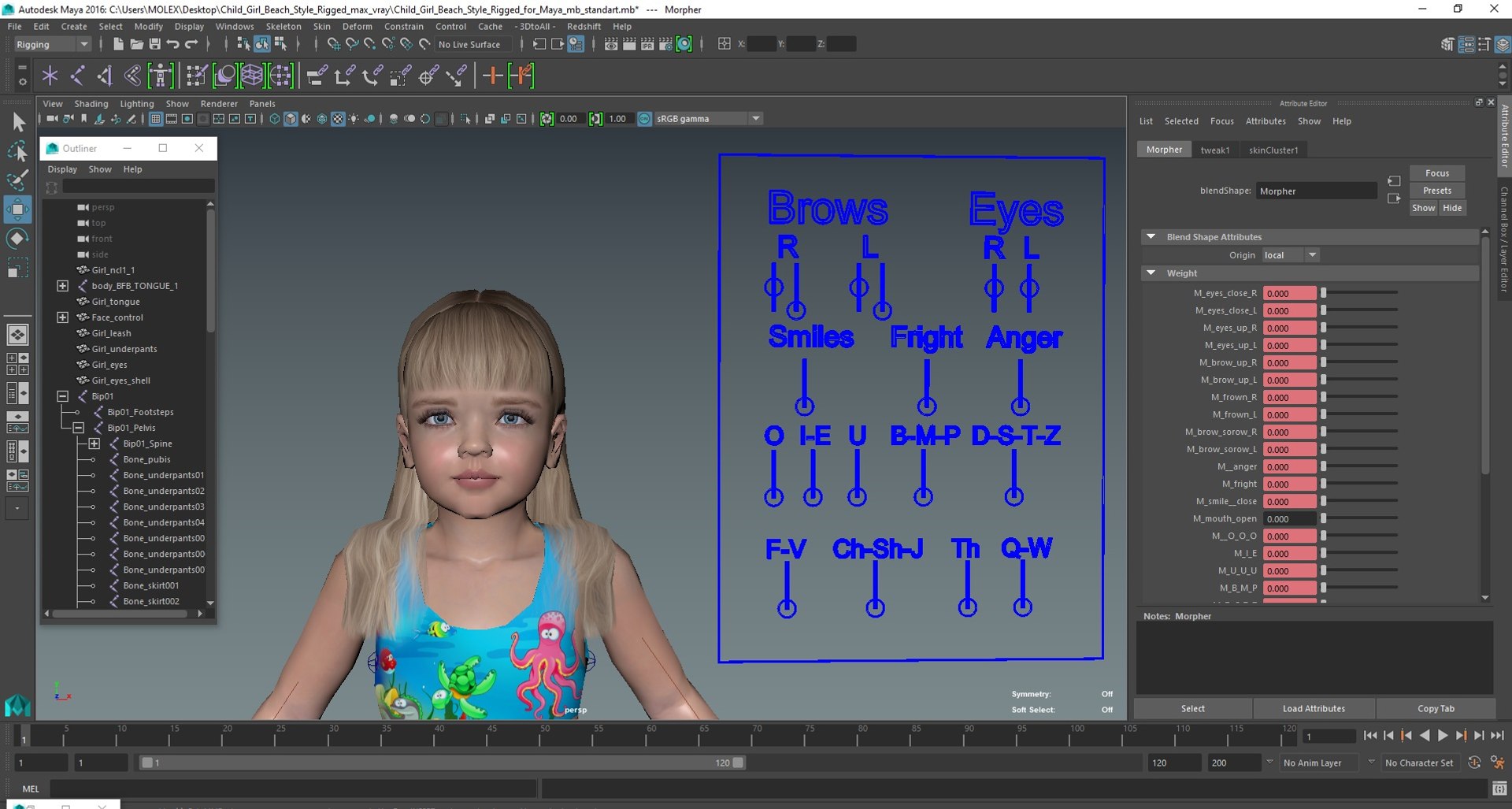Click play forwards in playback controls

[x=1443, y=736]
